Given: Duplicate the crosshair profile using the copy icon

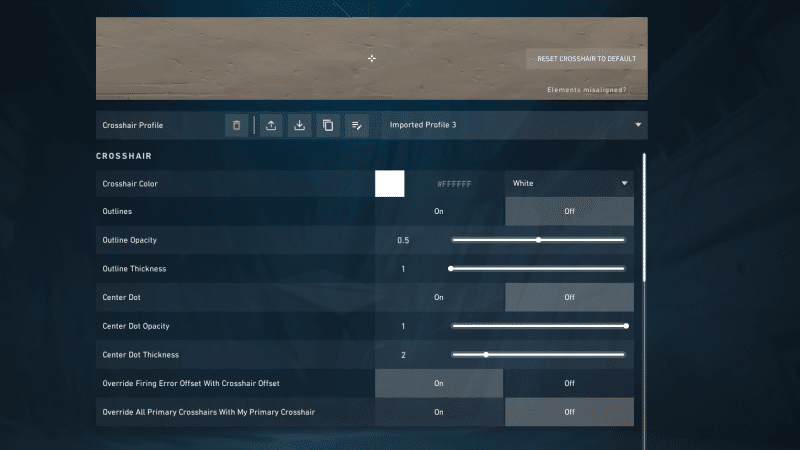Looking at the screenshot, I should pyautogui.click(x=327, y=126).
